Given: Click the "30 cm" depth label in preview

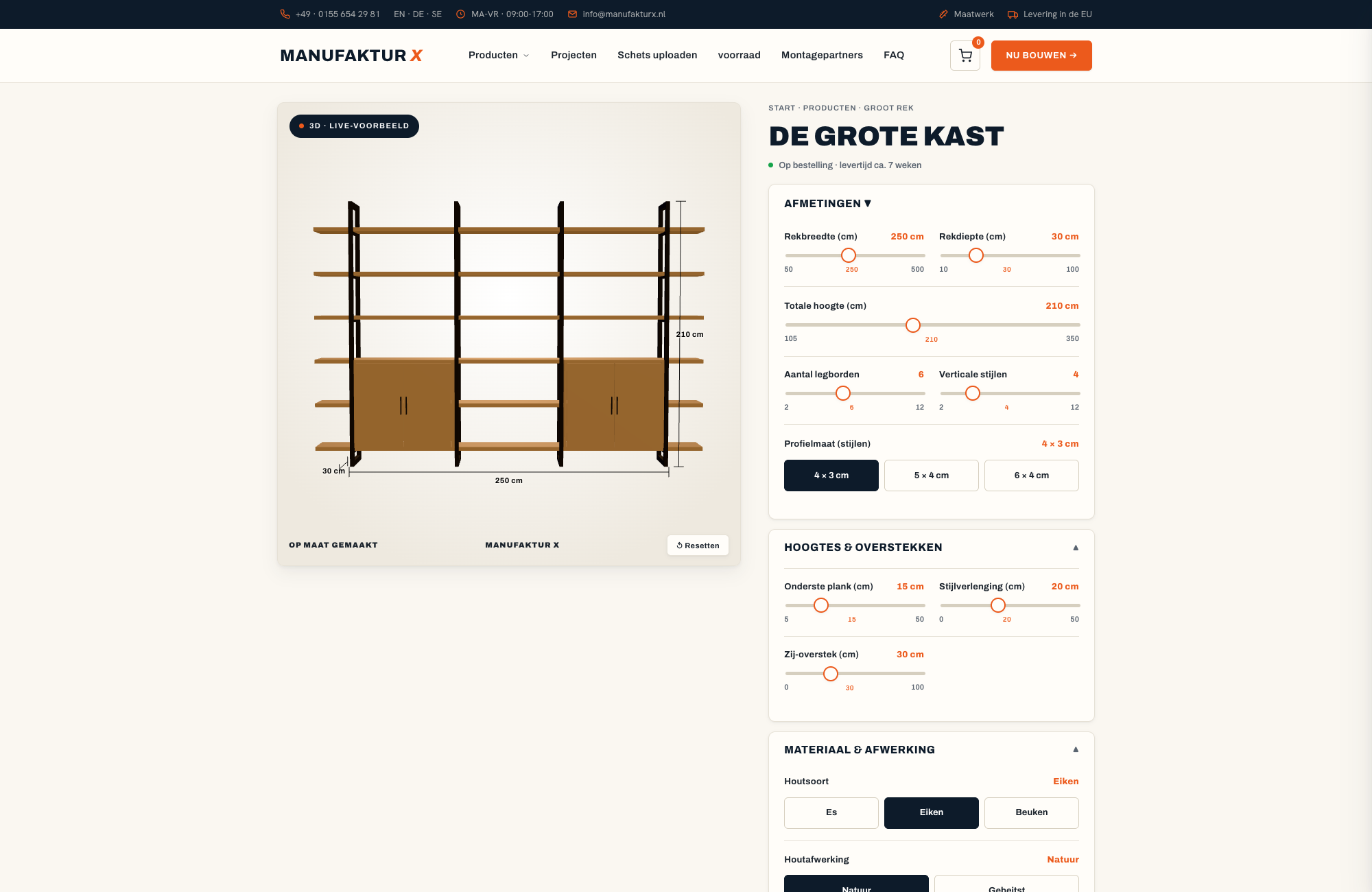Looking at the screenshot, I should [x=333, y=471].
